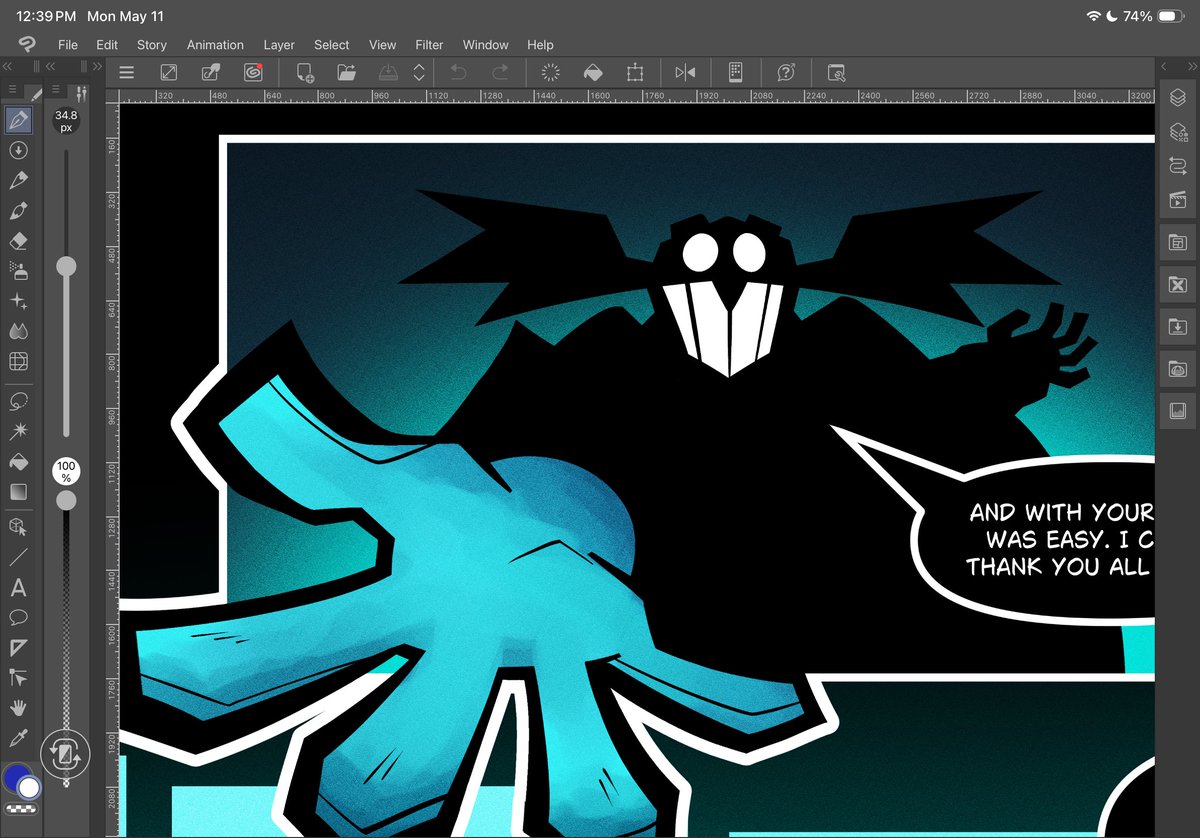
Task: Click the Redo arrow
Action: (x=500, y=72)
